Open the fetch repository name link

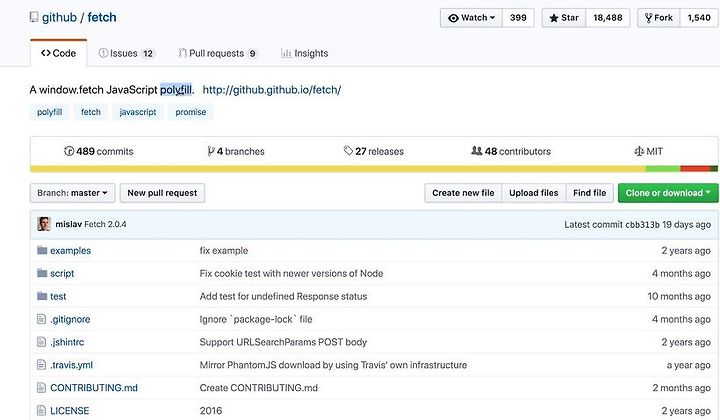click(101, 17)
